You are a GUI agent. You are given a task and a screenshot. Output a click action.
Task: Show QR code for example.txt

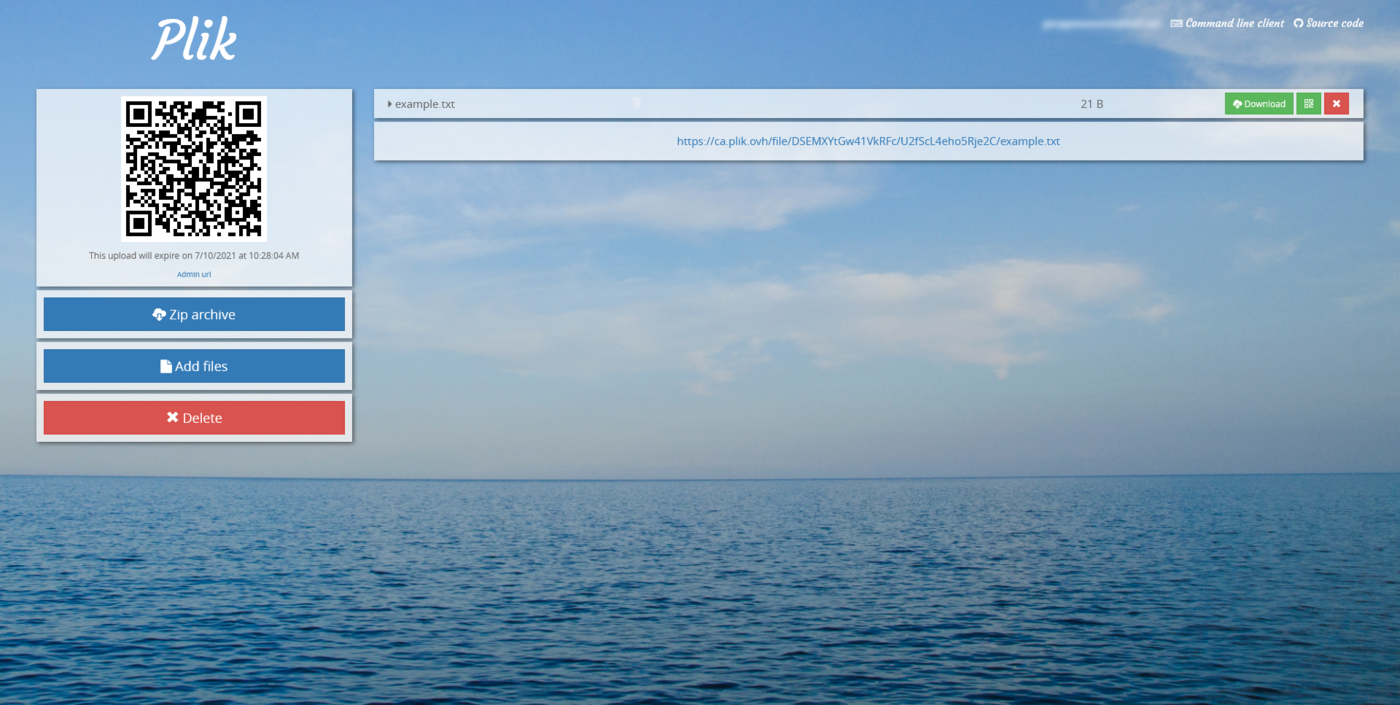pyautogui.click(x=1308, y=104)
